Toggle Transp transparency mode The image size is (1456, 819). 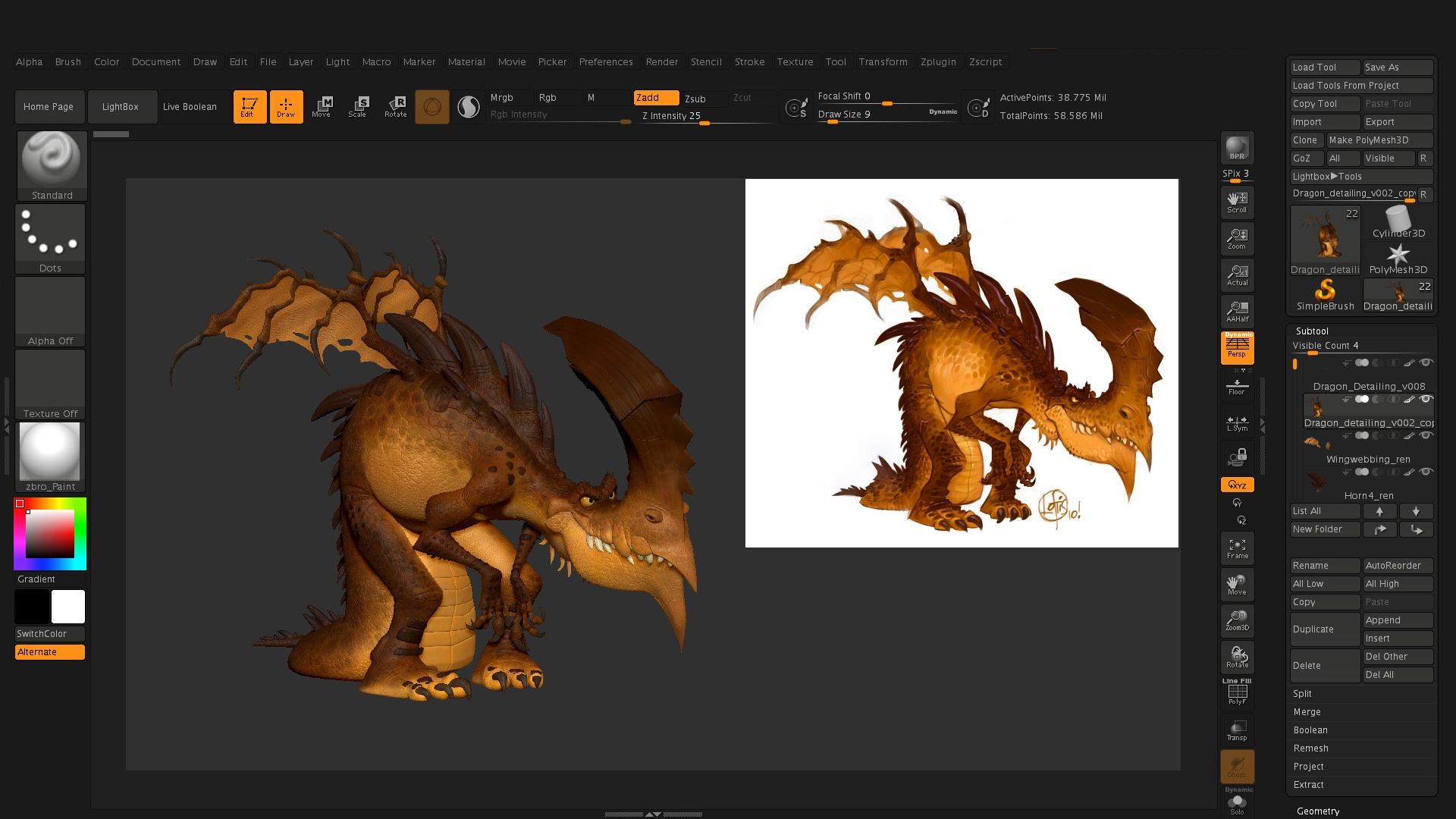pyautogui.click(x=1237, y=730)
